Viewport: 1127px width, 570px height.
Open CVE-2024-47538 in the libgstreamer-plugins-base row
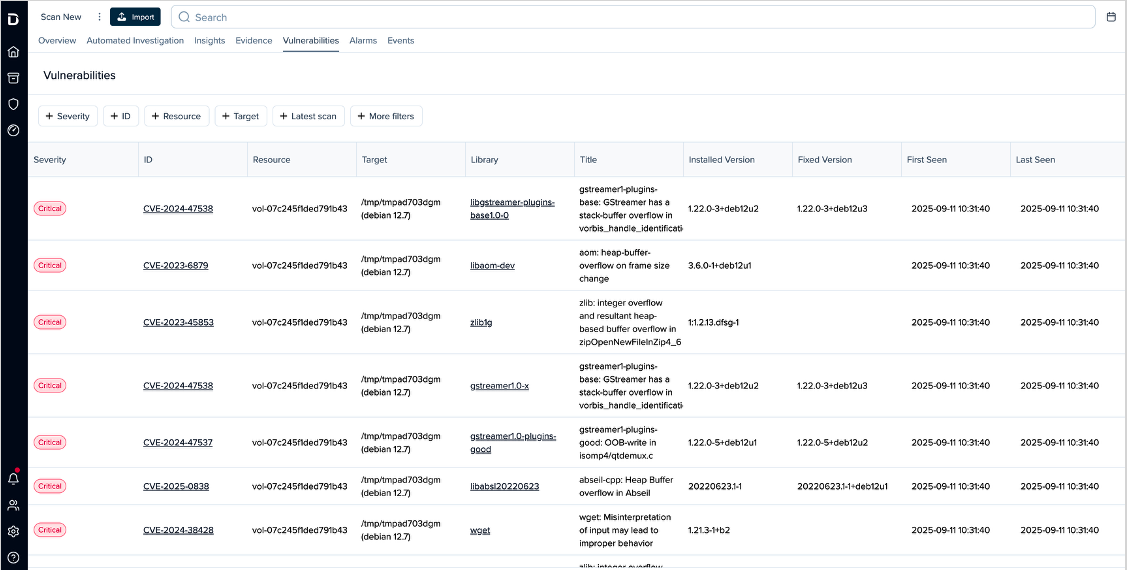click(x=178, y=208)
